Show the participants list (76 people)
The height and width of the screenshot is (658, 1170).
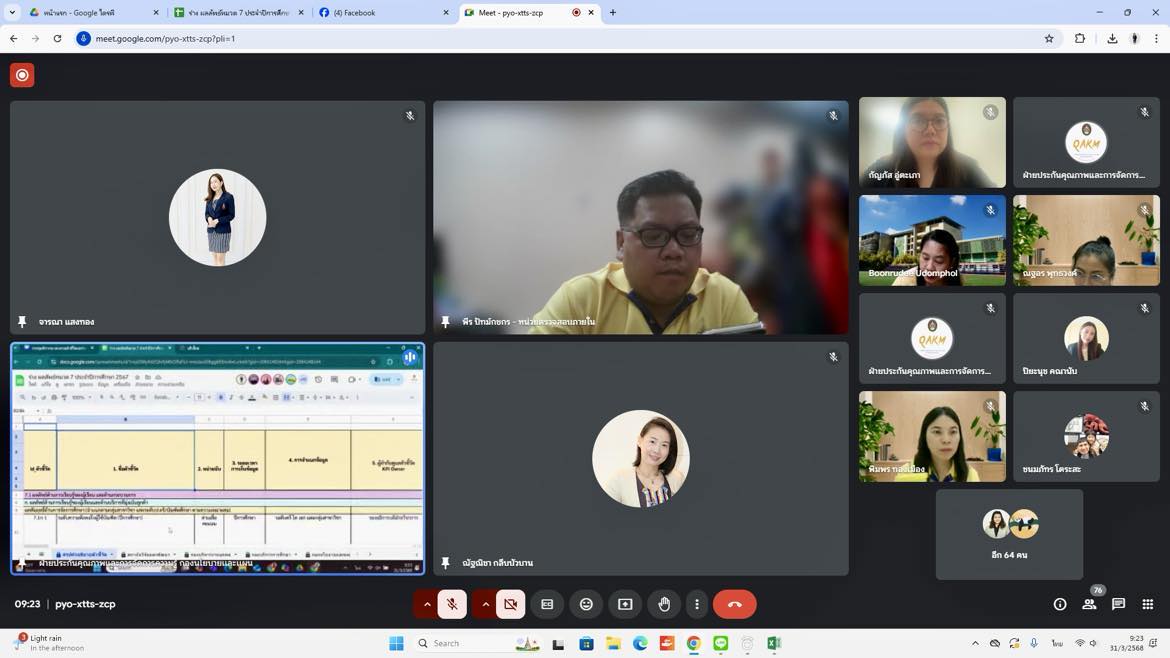coord(1089,604)
